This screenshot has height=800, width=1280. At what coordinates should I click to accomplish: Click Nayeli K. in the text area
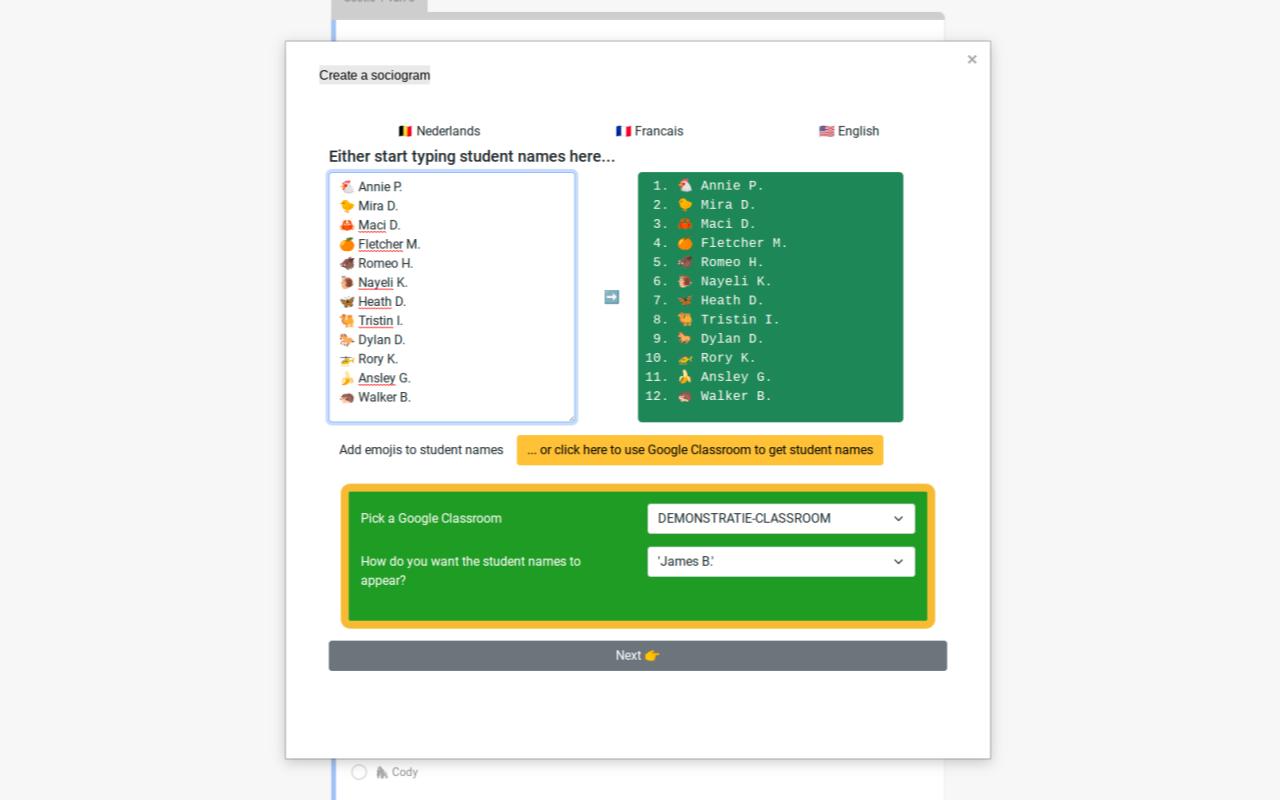[382, 283]
